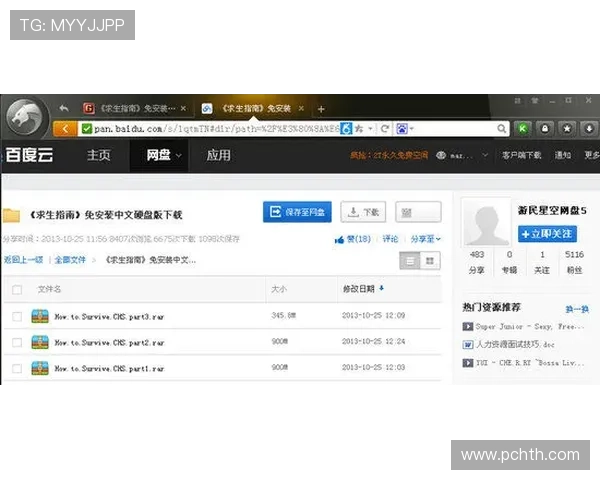Image resolution: width=600 pixels, height=480 pixels.
Task: Open the 网盘 menu item
Action: pos(158,155)
